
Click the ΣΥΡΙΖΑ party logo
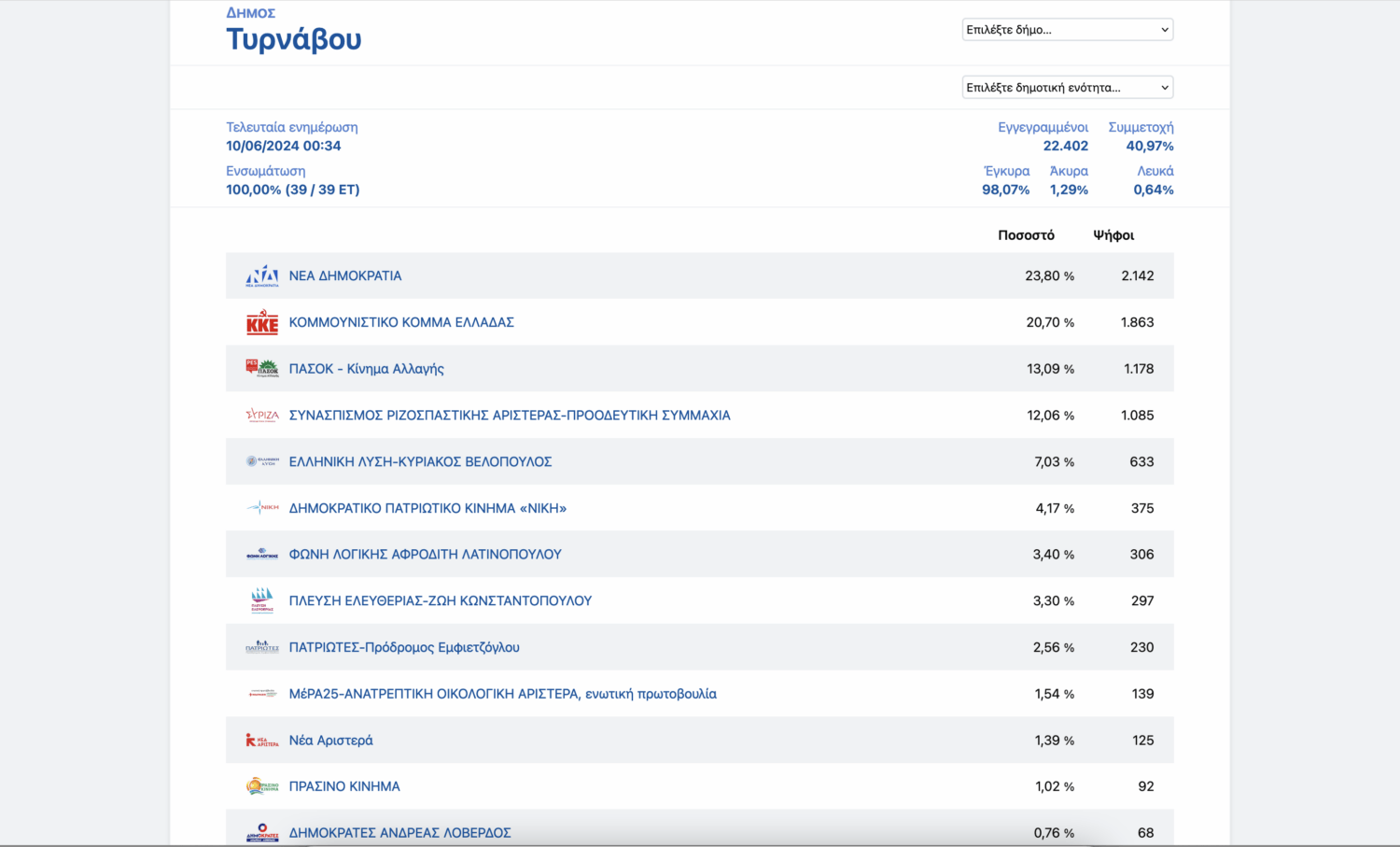262,415
